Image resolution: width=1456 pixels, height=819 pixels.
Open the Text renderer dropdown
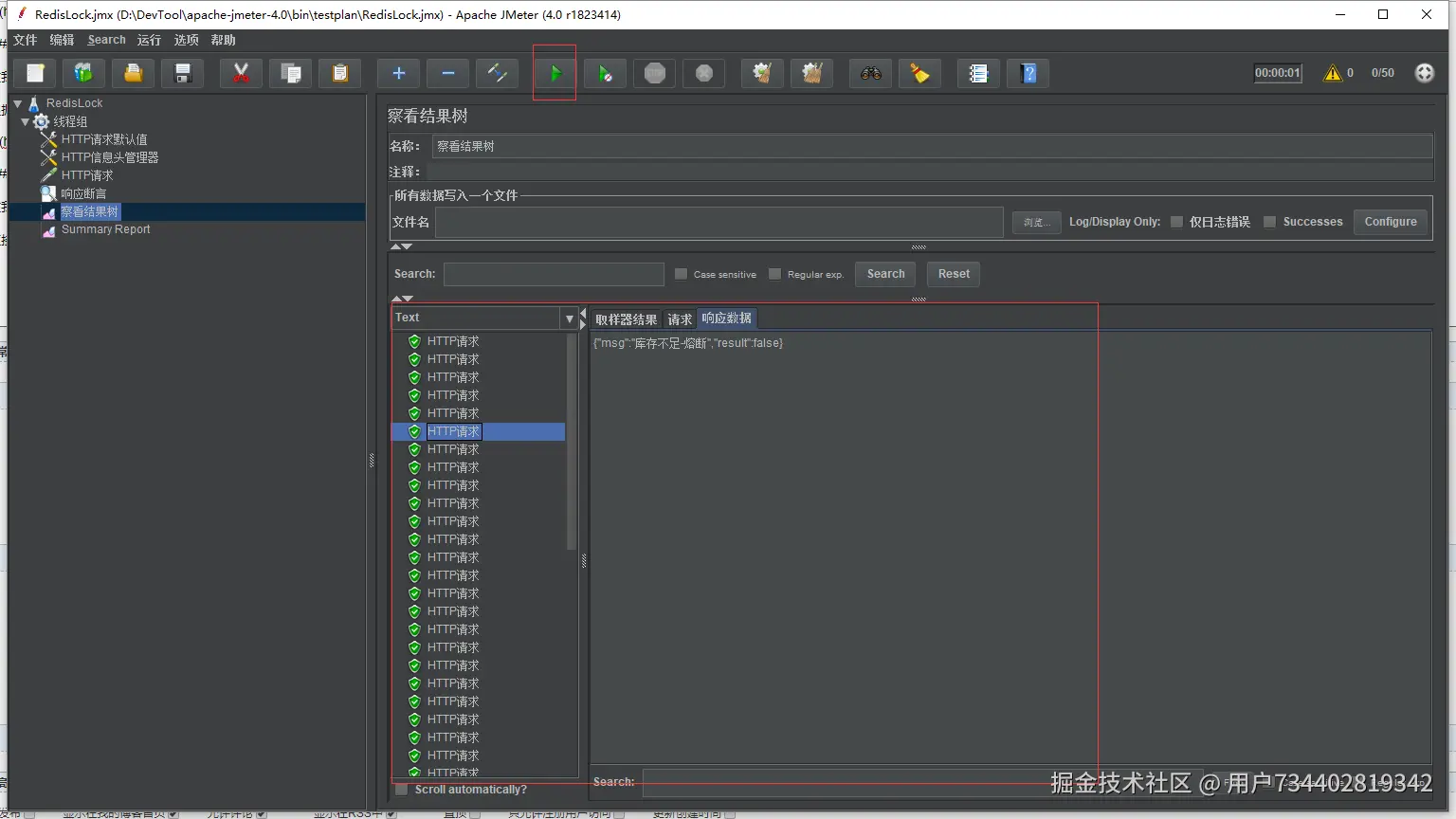pos(569,318)
